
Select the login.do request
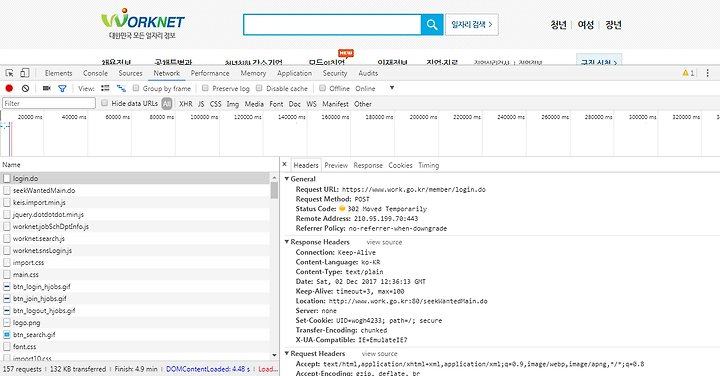(136, 178)
